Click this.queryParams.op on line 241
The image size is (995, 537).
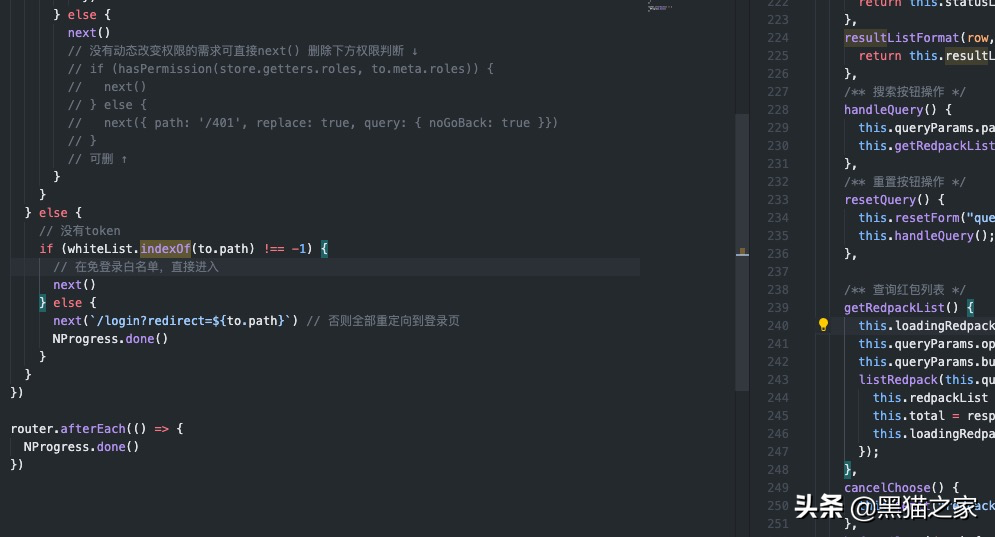926,344
